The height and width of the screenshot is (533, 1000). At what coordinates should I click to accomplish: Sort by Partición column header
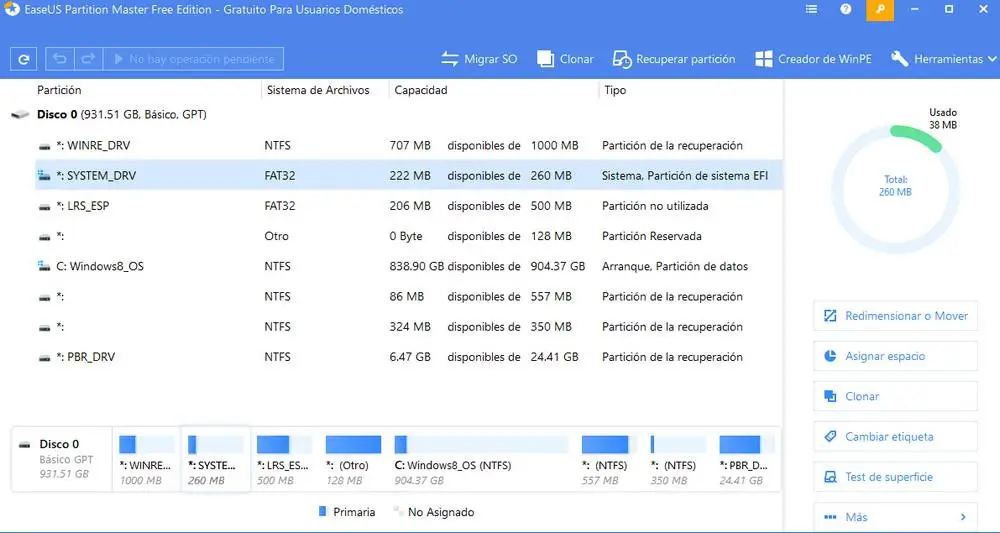59,90
